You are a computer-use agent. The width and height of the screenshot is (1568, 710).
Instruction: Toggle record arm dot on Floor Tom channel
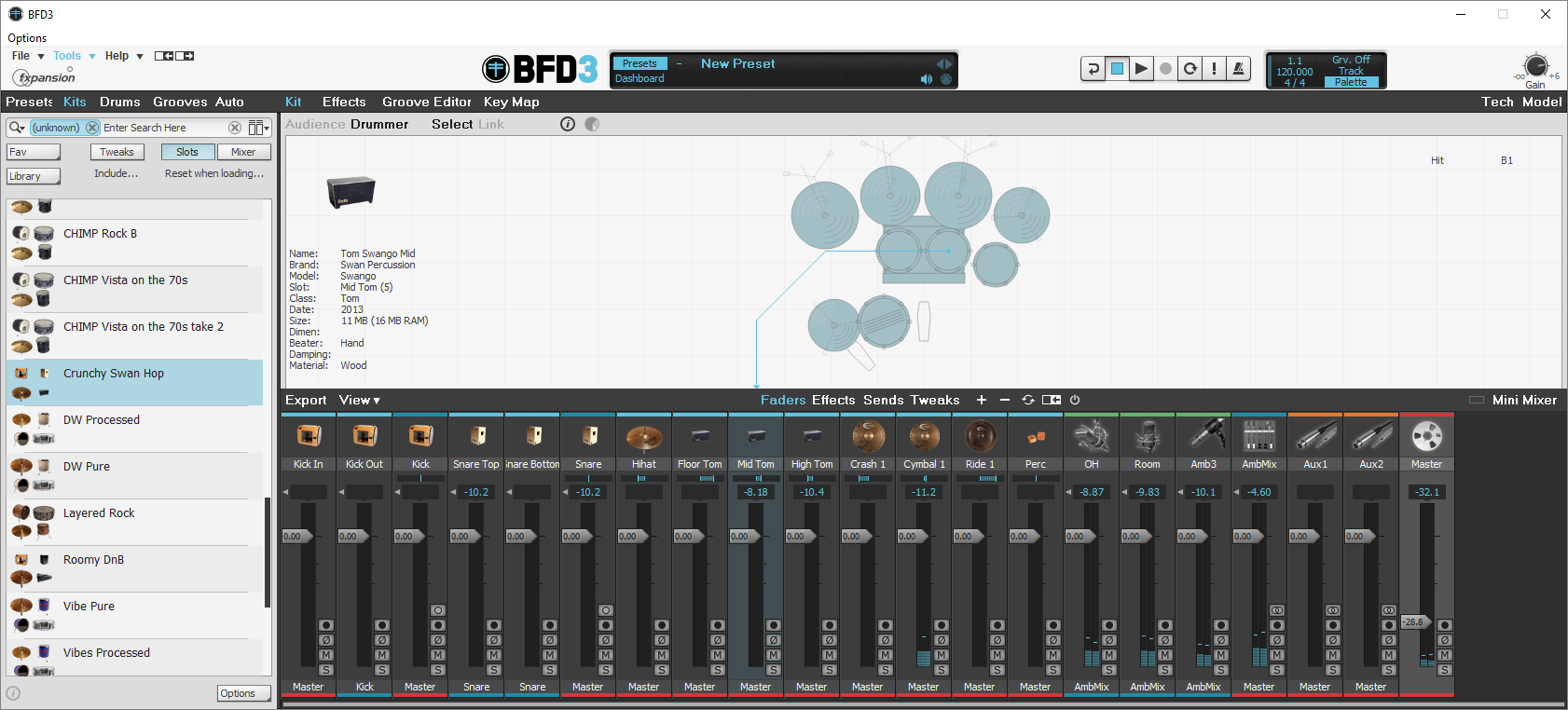(x=718, y=625)
